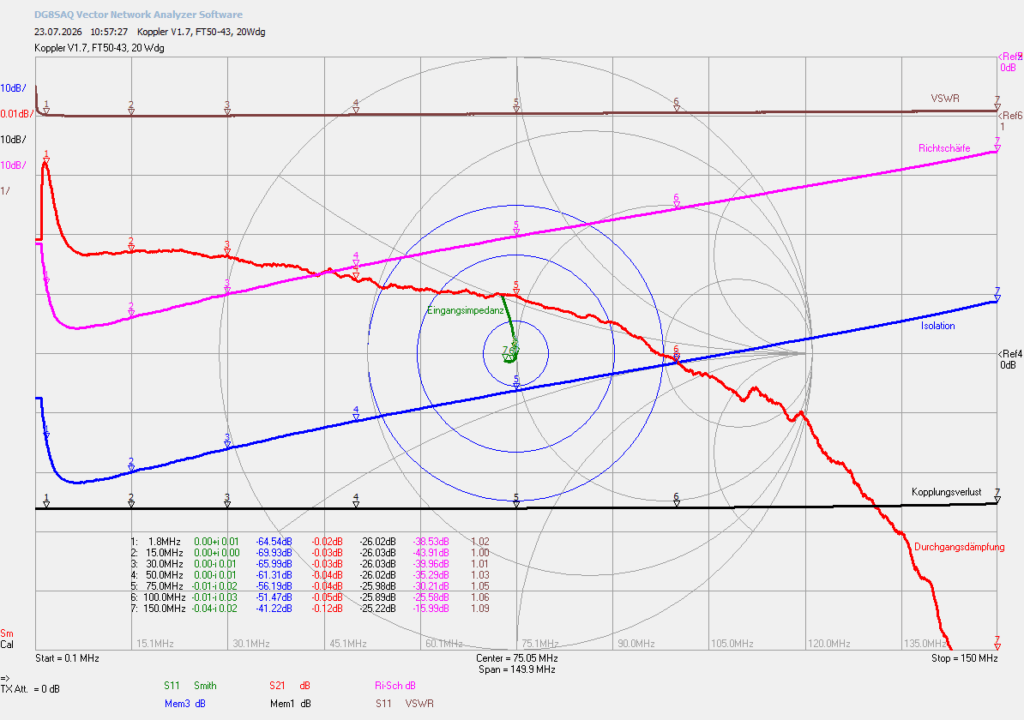Click marker 7 on the Richtschärfe trace
1024x720 pixels.
click(997, 144)
